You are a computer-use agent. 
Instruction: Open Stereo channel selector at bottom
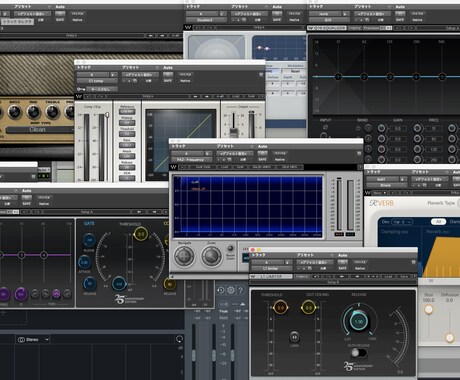pyautogui.click(x=33, y=339)
